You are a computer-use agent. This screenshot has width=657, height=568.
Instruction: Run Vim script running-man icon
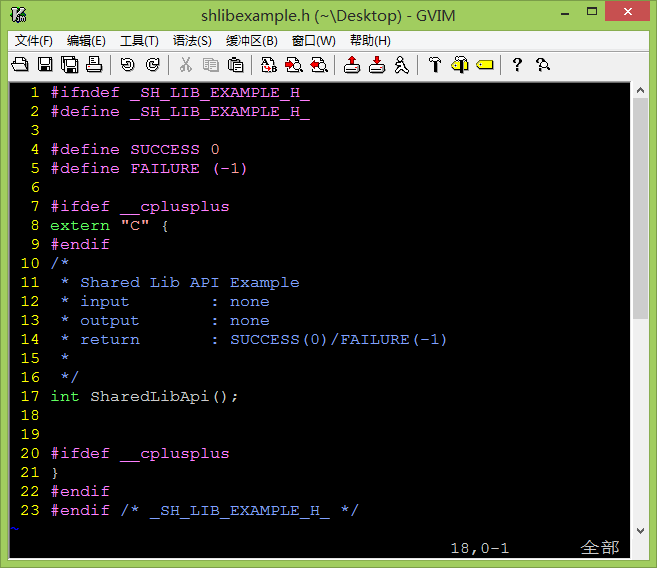coord(401,65)
